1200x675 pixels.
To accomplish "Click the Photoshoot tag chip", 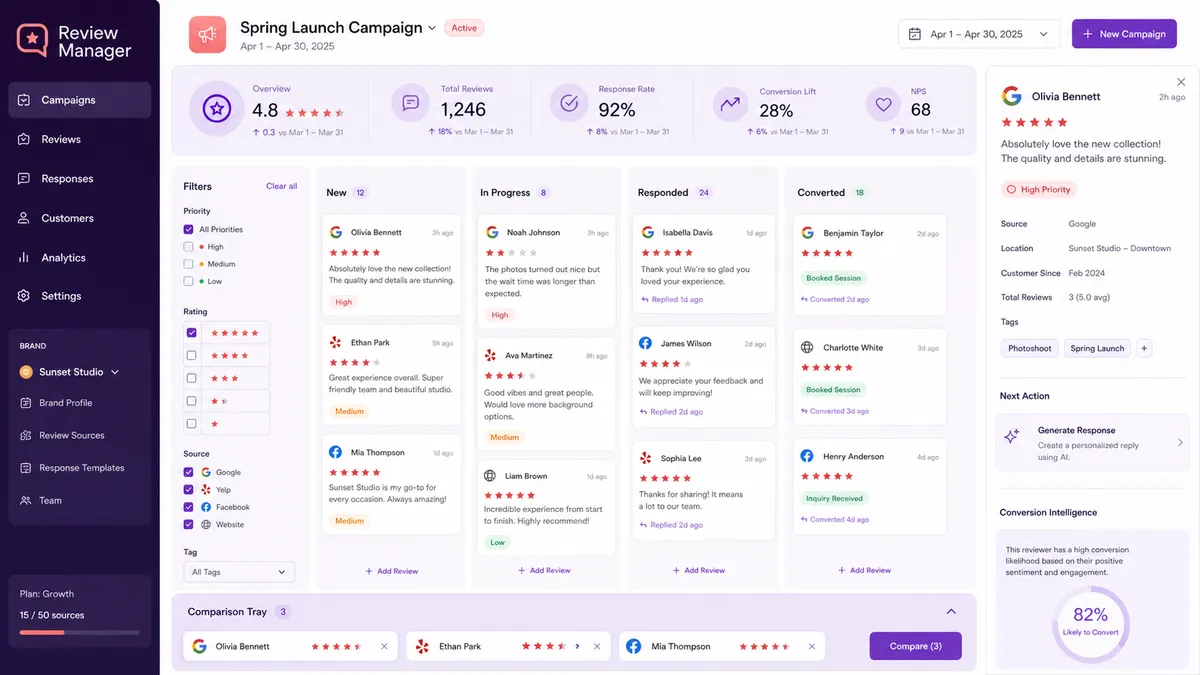I will pos(1029,348).
